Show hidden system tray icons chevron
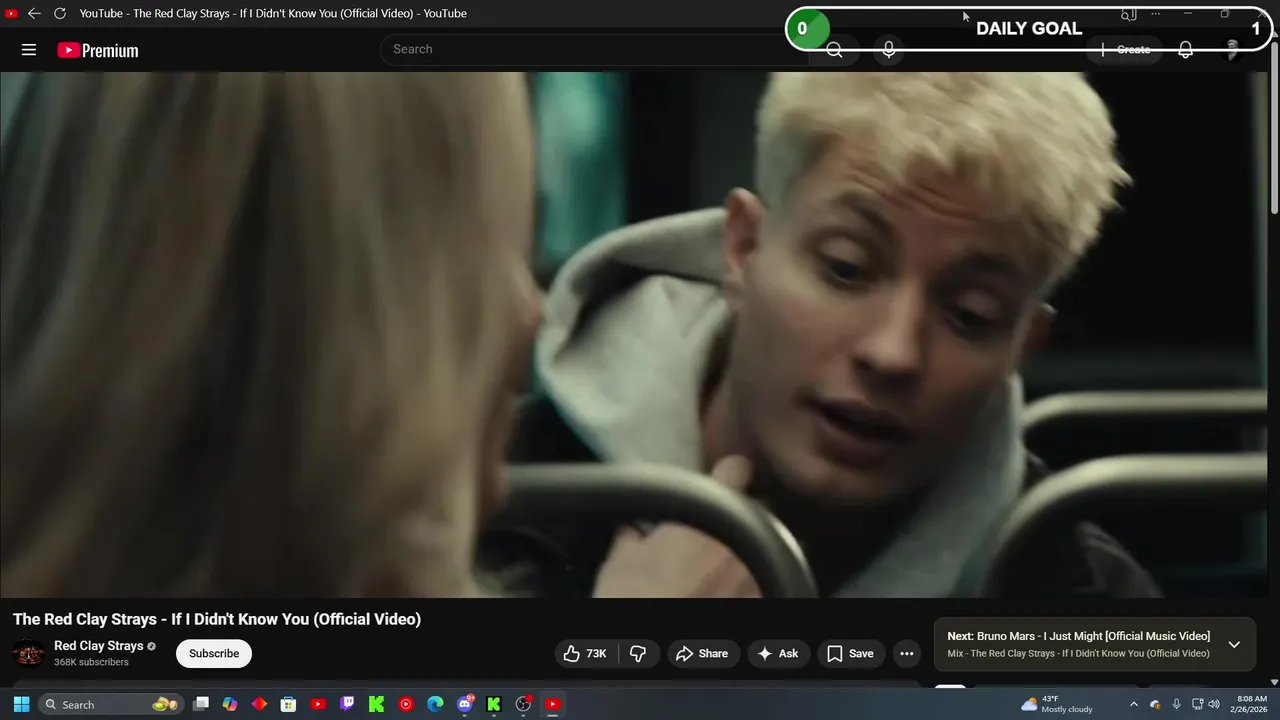This screenshot has height=720, width=1280. coord(1133,704)
